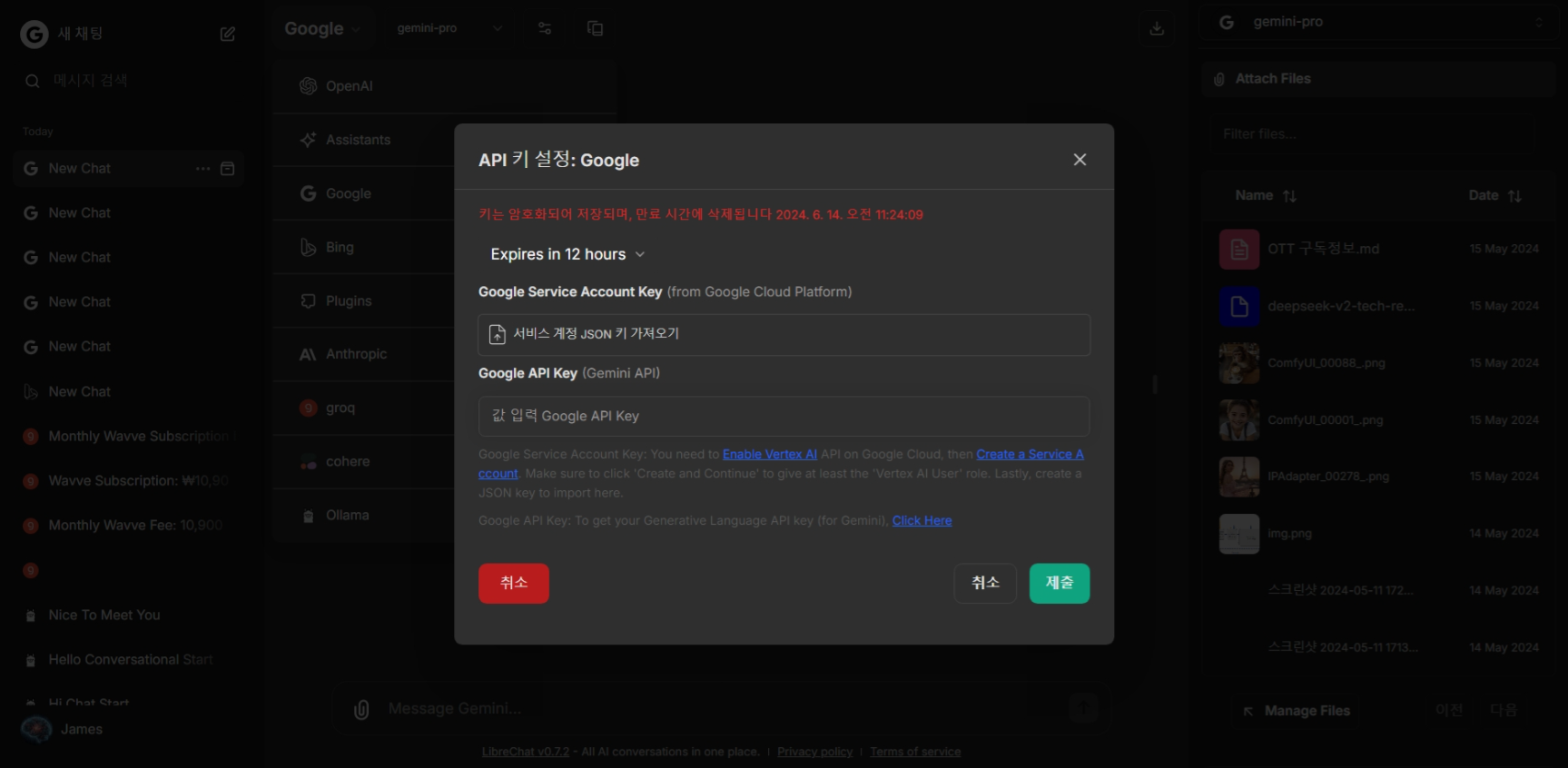This screenshot has width=1568, height=768.
Task: Sort files by Date arrows
Action: pos(1514,196)
